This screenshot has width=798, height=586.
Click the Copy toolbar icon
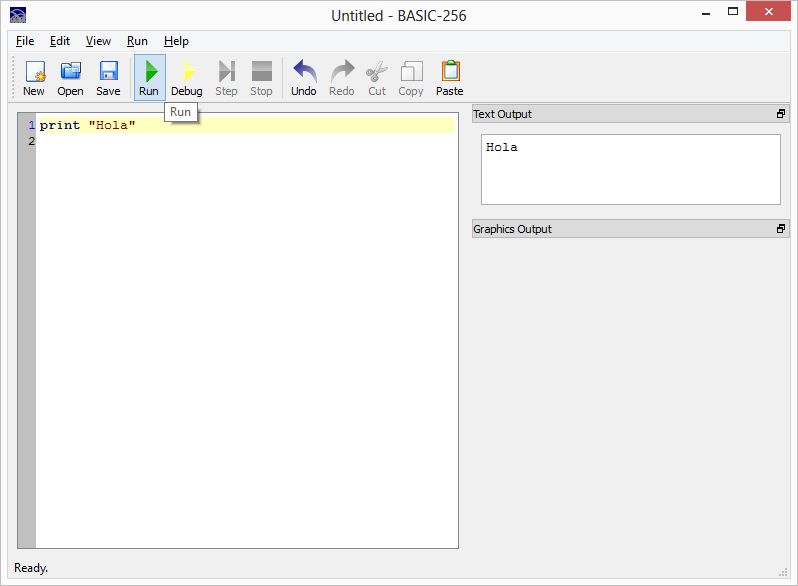pyautogui.click(x=411, y=77)
